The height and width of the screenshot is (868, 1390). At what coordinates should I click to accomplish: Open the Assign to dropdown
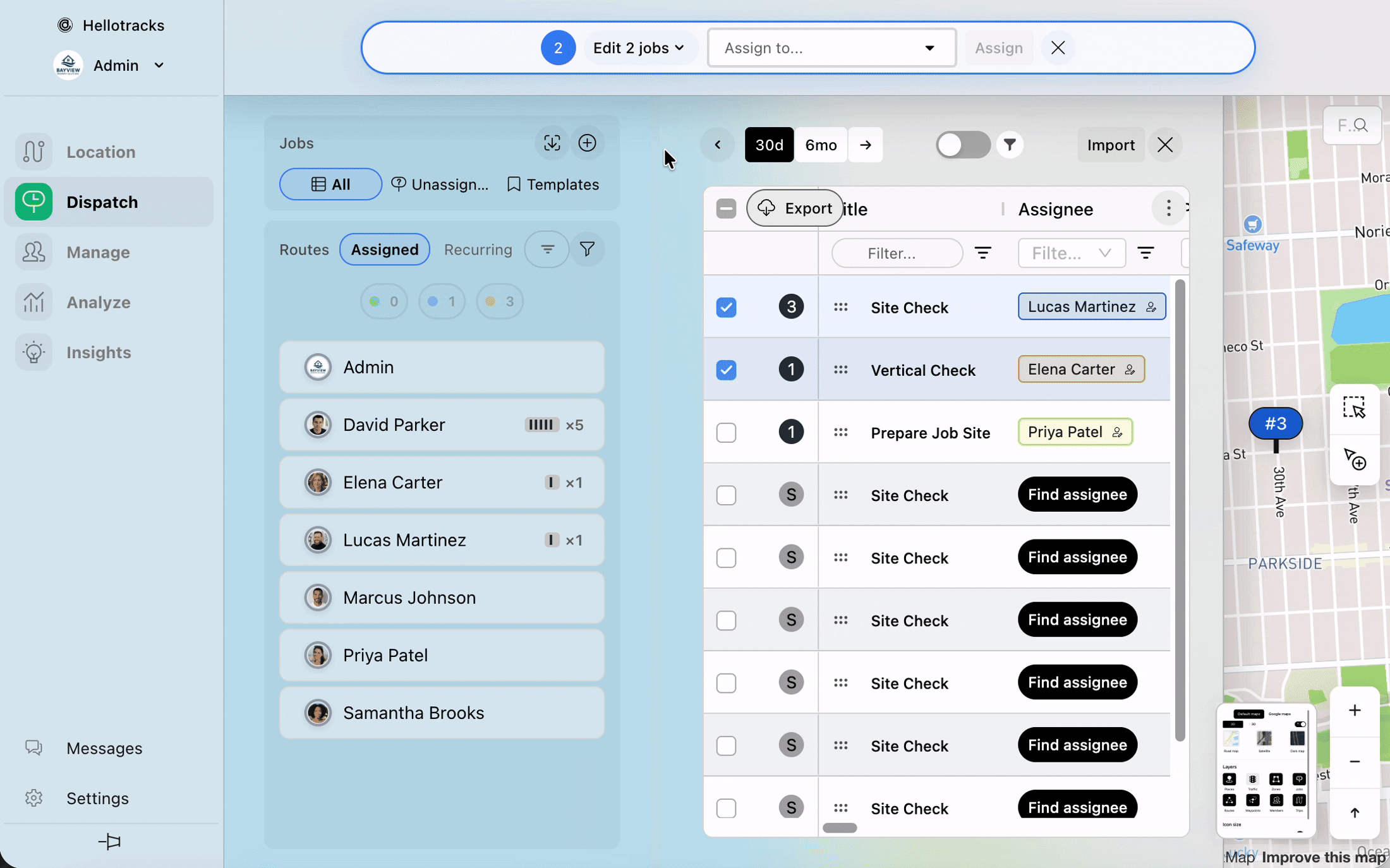click(x=831, y=48)
